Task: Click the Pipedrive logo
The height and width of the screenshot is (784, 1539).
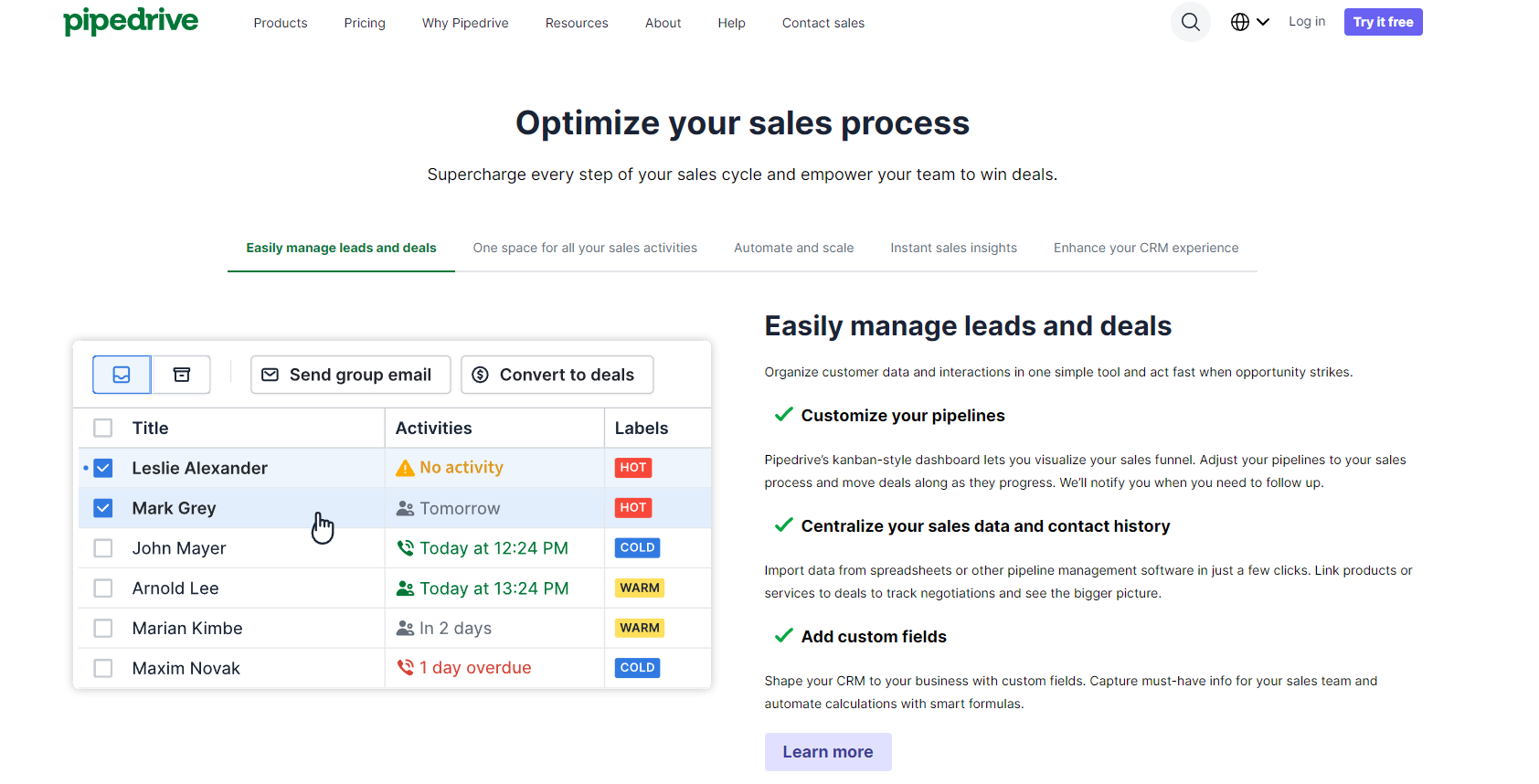Action: (x=131, y=21)
